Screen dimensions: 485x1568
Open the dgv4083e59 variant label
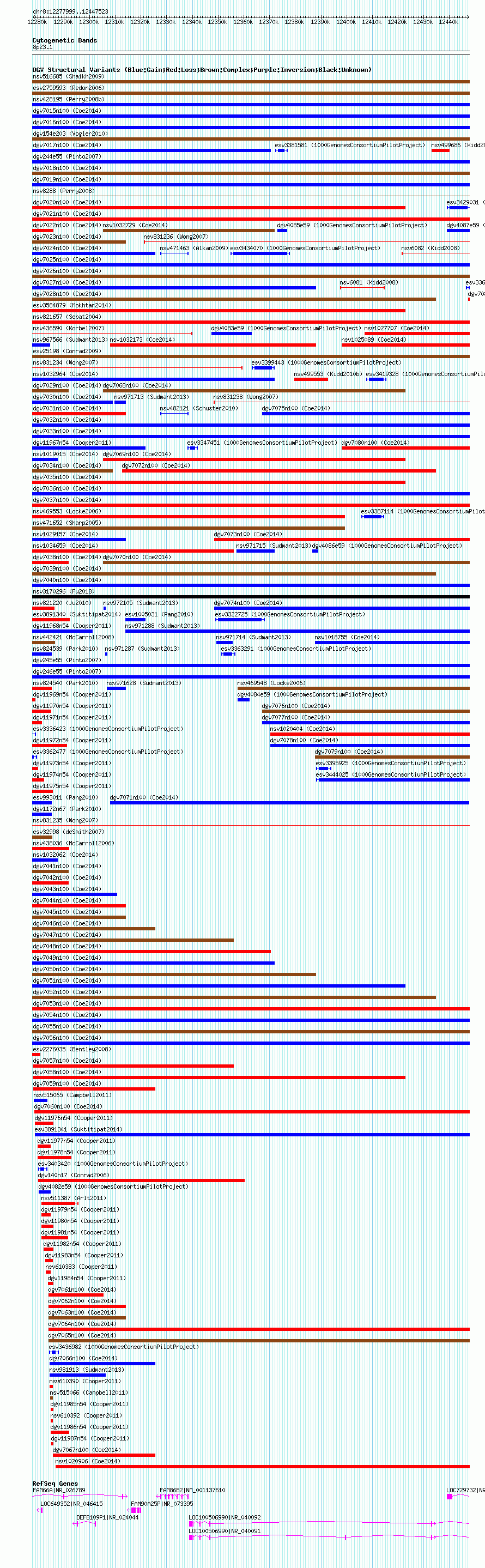pyautogui.click(x=286, y=328)
